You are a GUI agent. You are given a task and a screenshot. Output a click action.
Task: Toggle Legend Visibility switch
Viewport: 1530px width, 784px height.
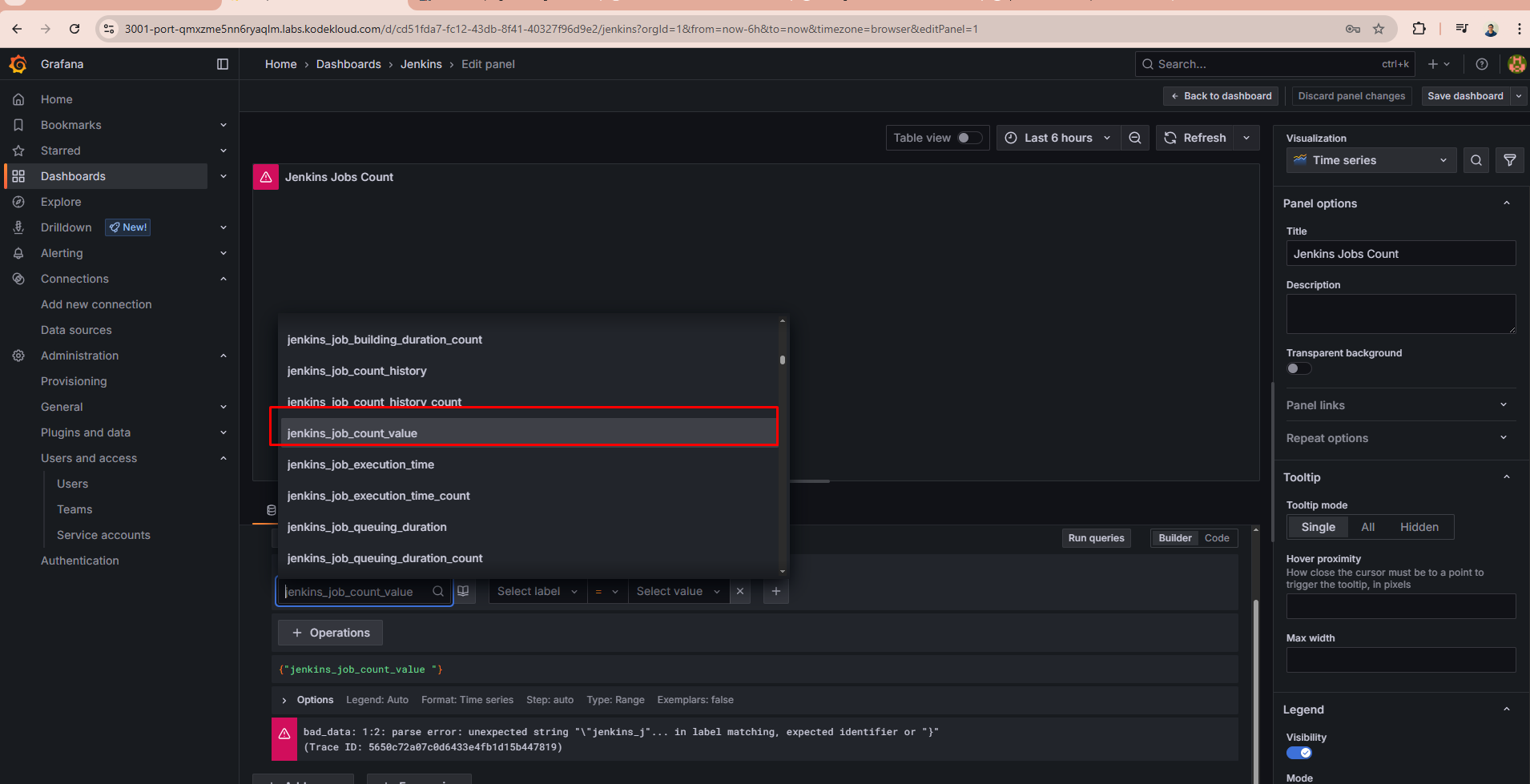point(1298,753)
